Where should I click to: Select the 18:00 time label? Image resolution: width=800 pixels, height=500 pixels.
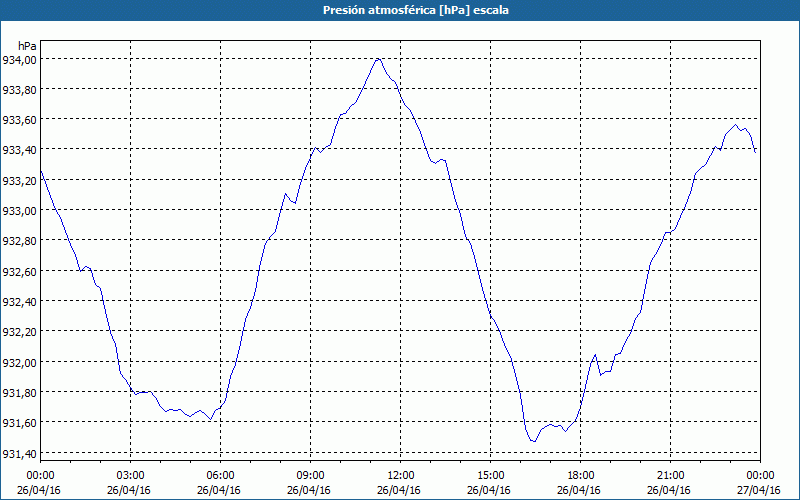pos(580,475)
